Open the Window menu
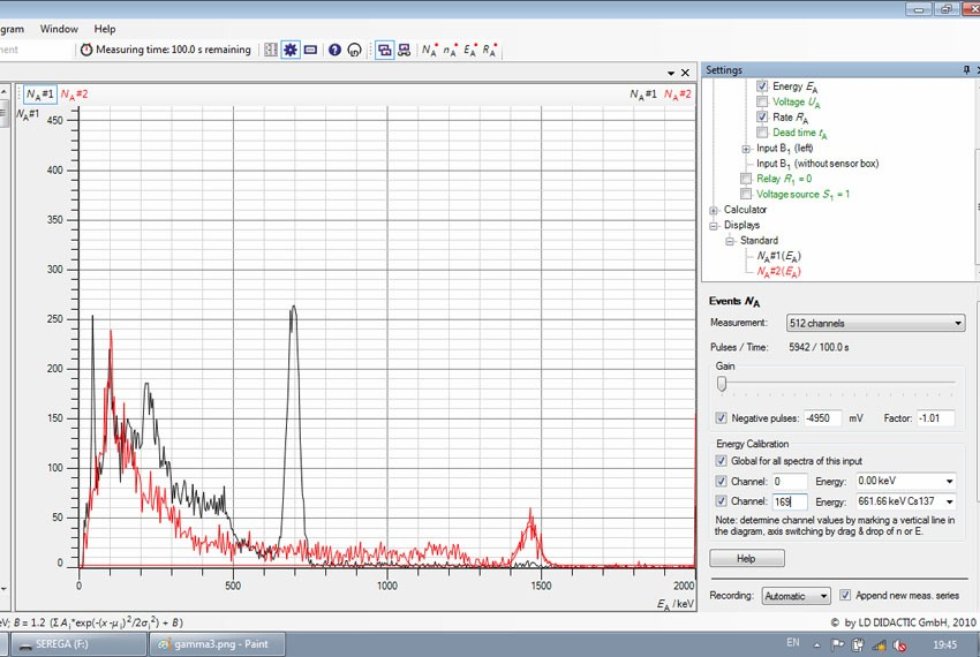The width and height of the screenshot is (980, 657). (x=58, y=28)
